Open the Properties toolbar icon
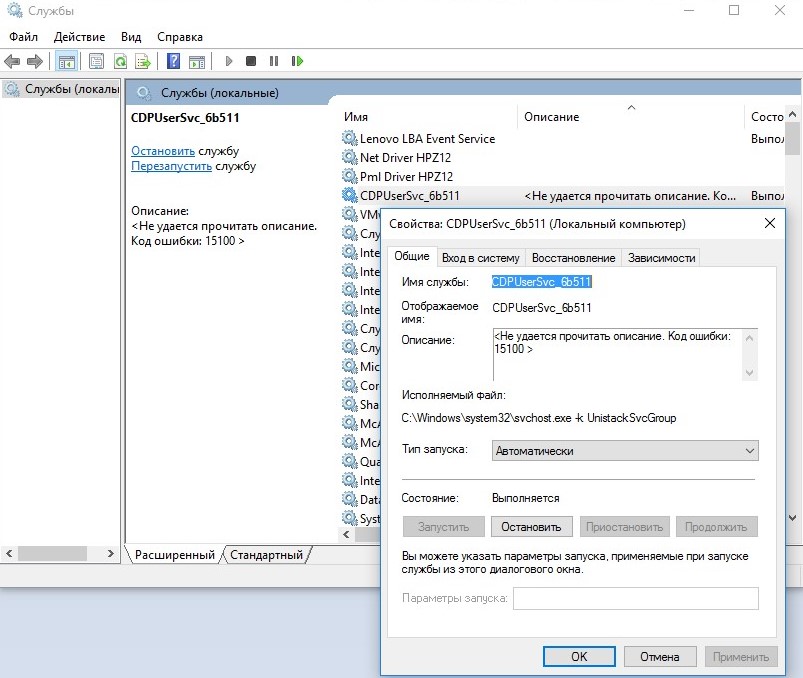Viewport: 803px width, 678px height. click(x=96, y=61)
